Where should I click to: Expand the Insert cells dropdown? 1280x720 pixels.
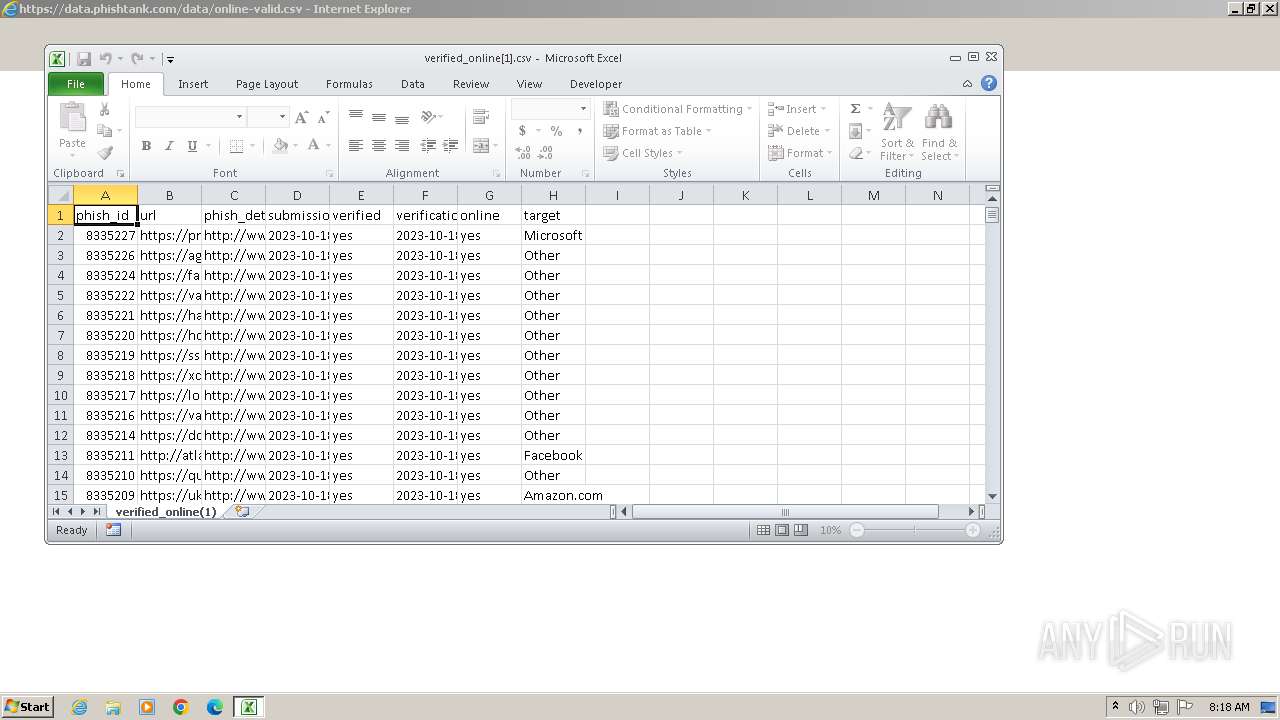tap(823, 109)
